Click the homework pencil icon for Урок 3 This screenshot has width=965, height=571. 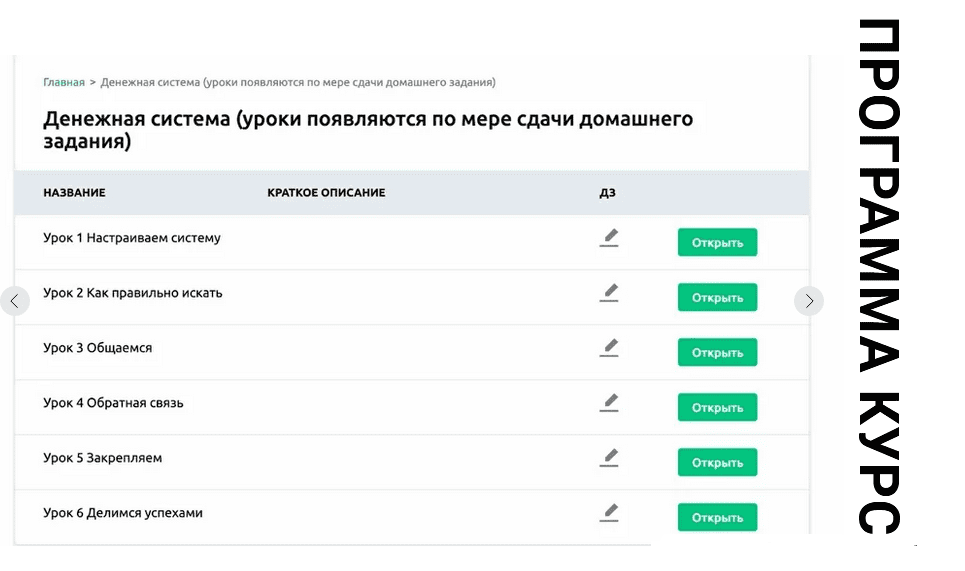tap(609, 348)
